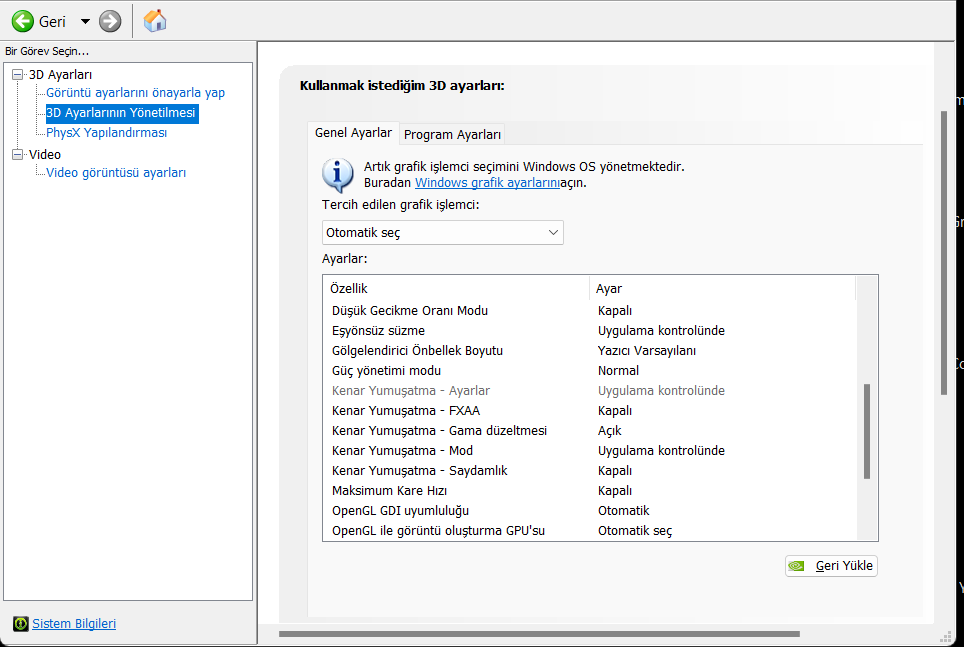The height and width of the screenshot is (647, 964).
Task: Click the Özellik column header
Action: 456,288
